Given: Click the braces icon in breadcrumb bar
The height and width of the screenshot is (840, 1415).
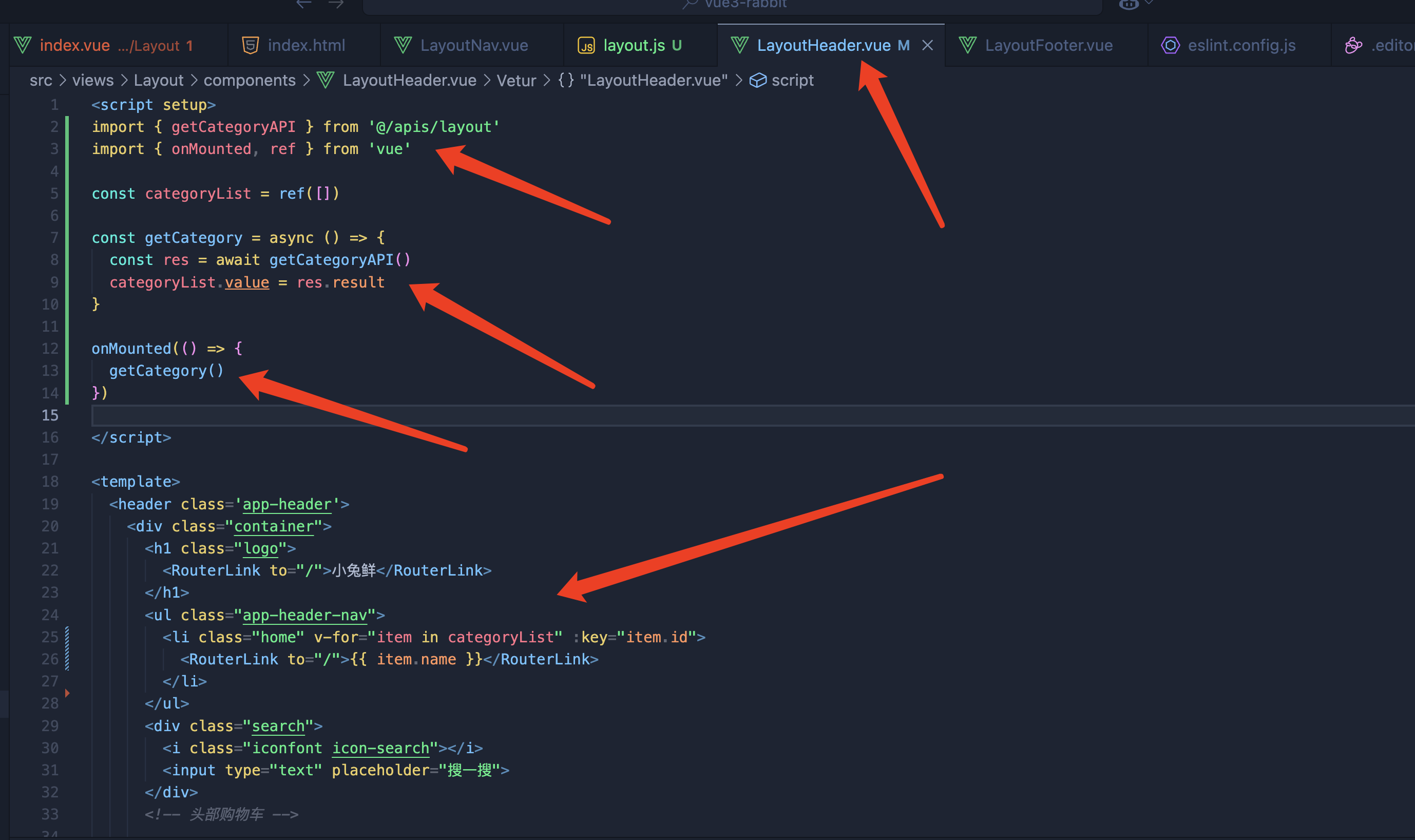Looking at the screenshot, I should coord(565,81).
